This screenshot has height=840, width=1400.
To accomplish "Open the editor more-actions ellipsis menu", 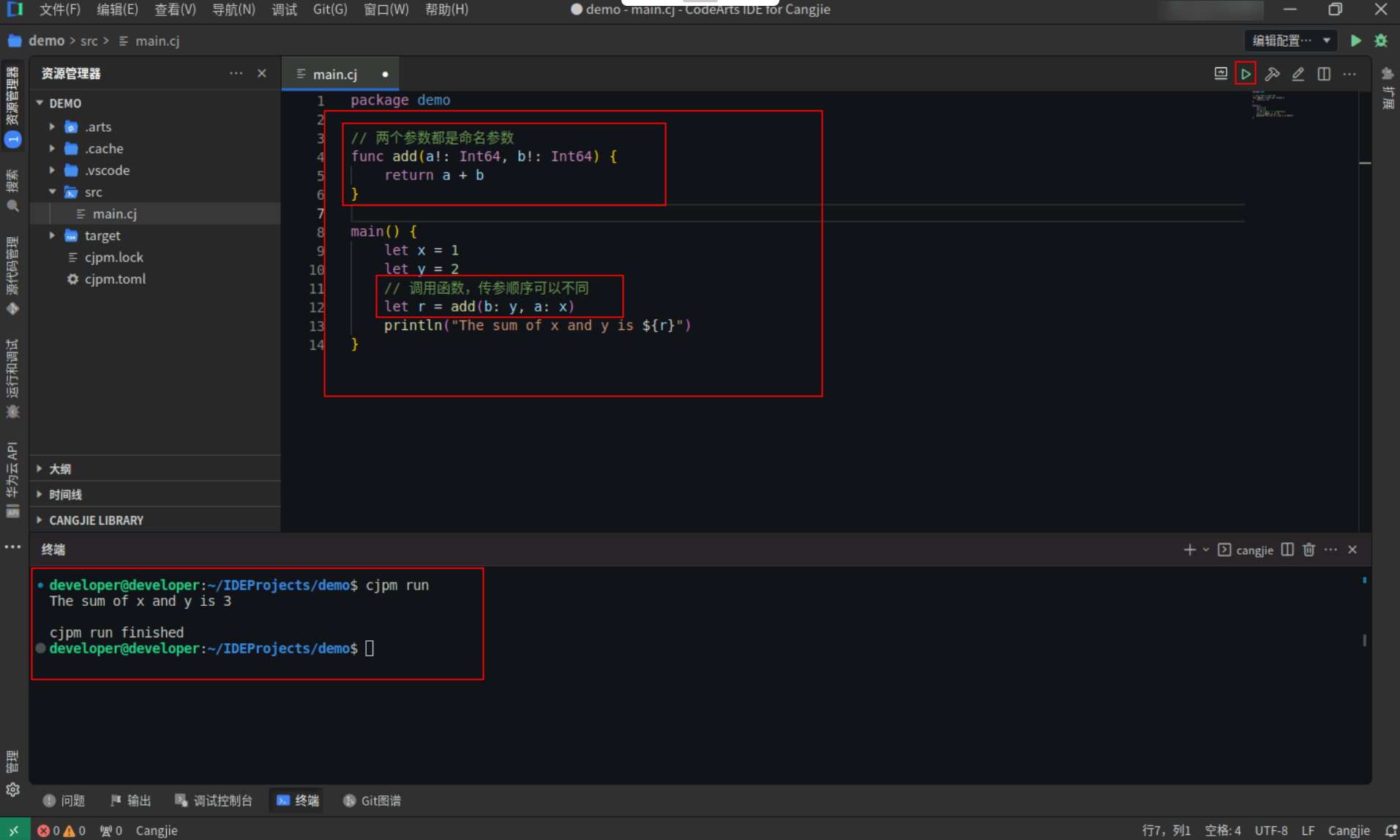I will tap(1350, 74).
